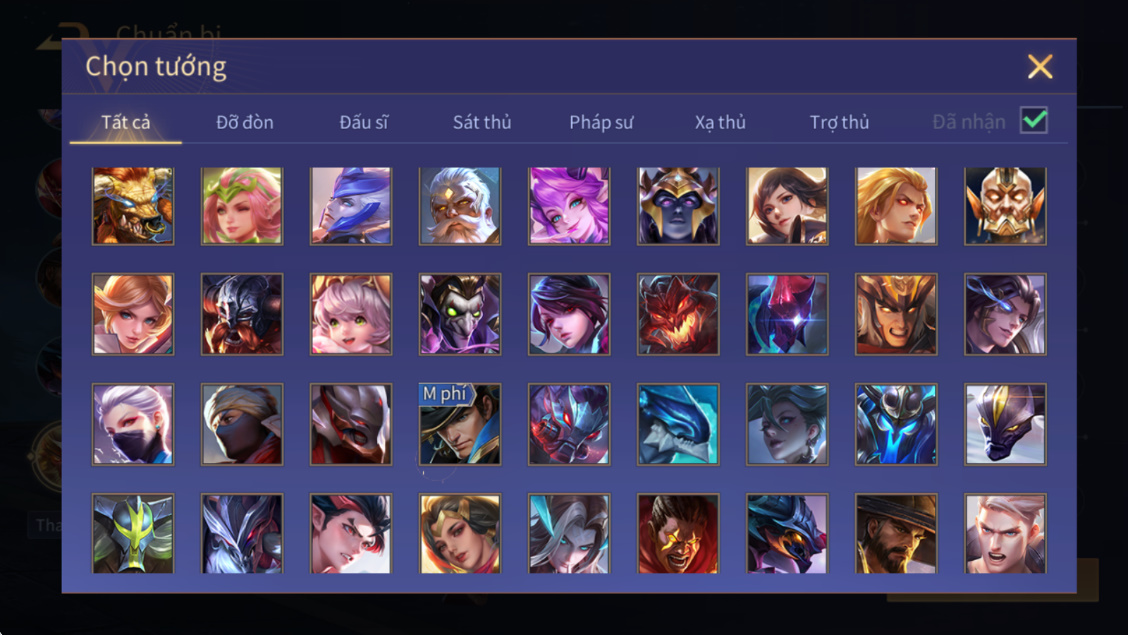Pick the white-haired masked ninja hero
This screenshot has height=635, width=1128.
(x=133, y=424)
